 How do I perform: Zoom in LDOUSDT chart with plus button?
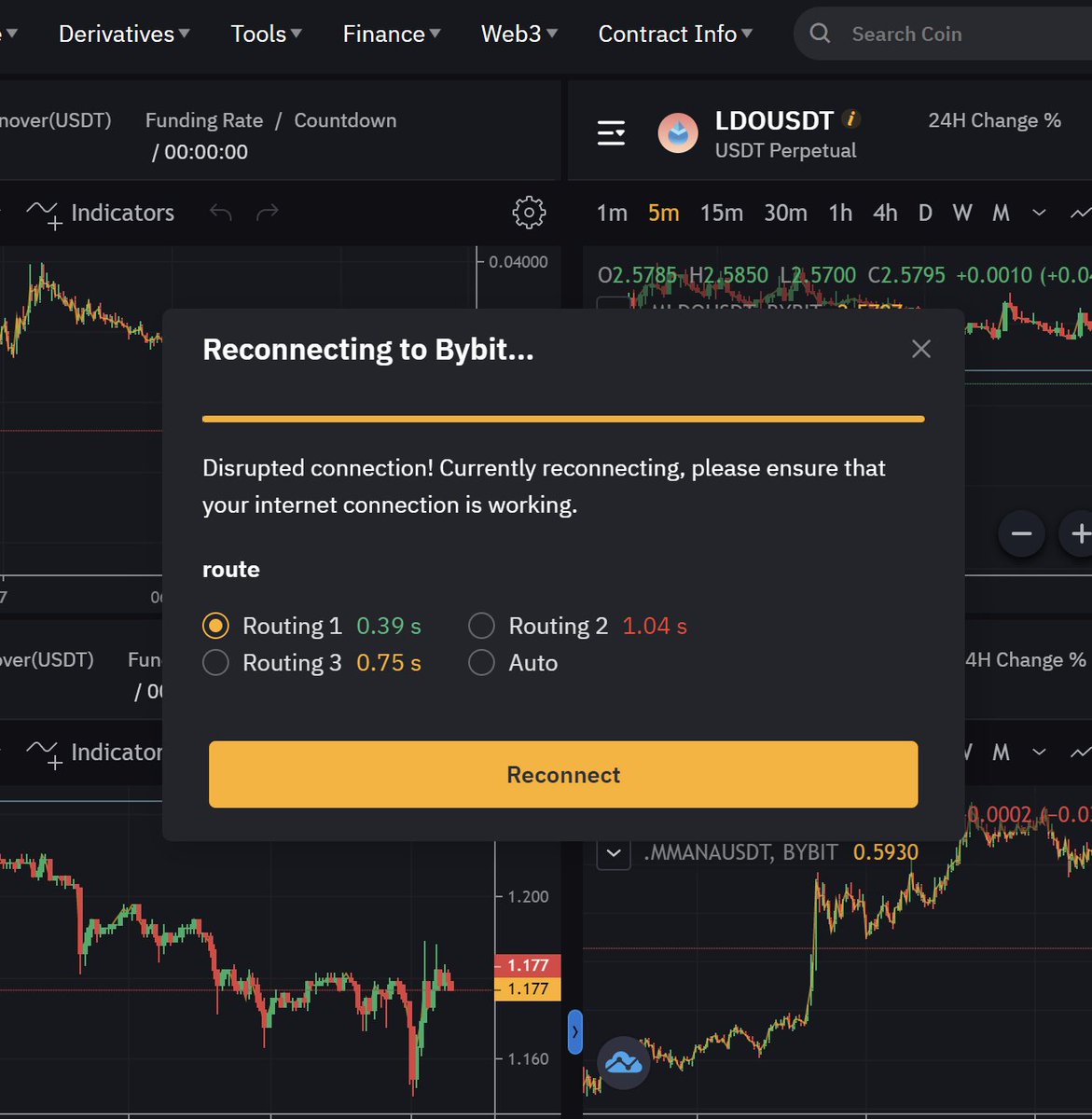tap(1078, 534)
